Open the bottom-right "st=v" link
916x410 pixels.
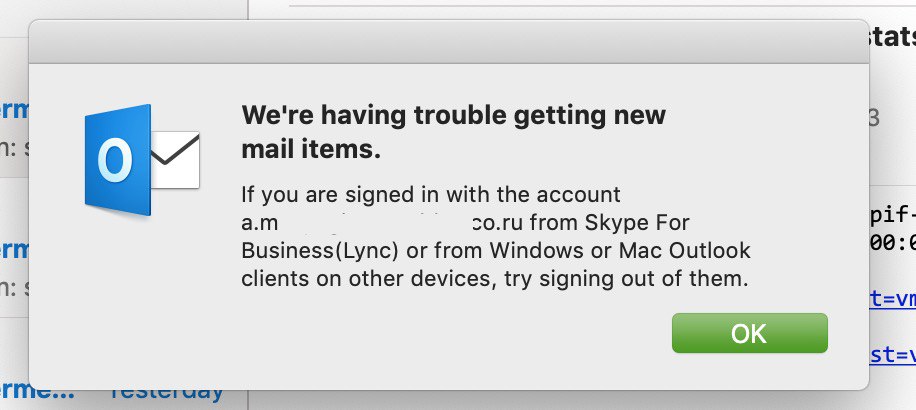pos(892,355)
